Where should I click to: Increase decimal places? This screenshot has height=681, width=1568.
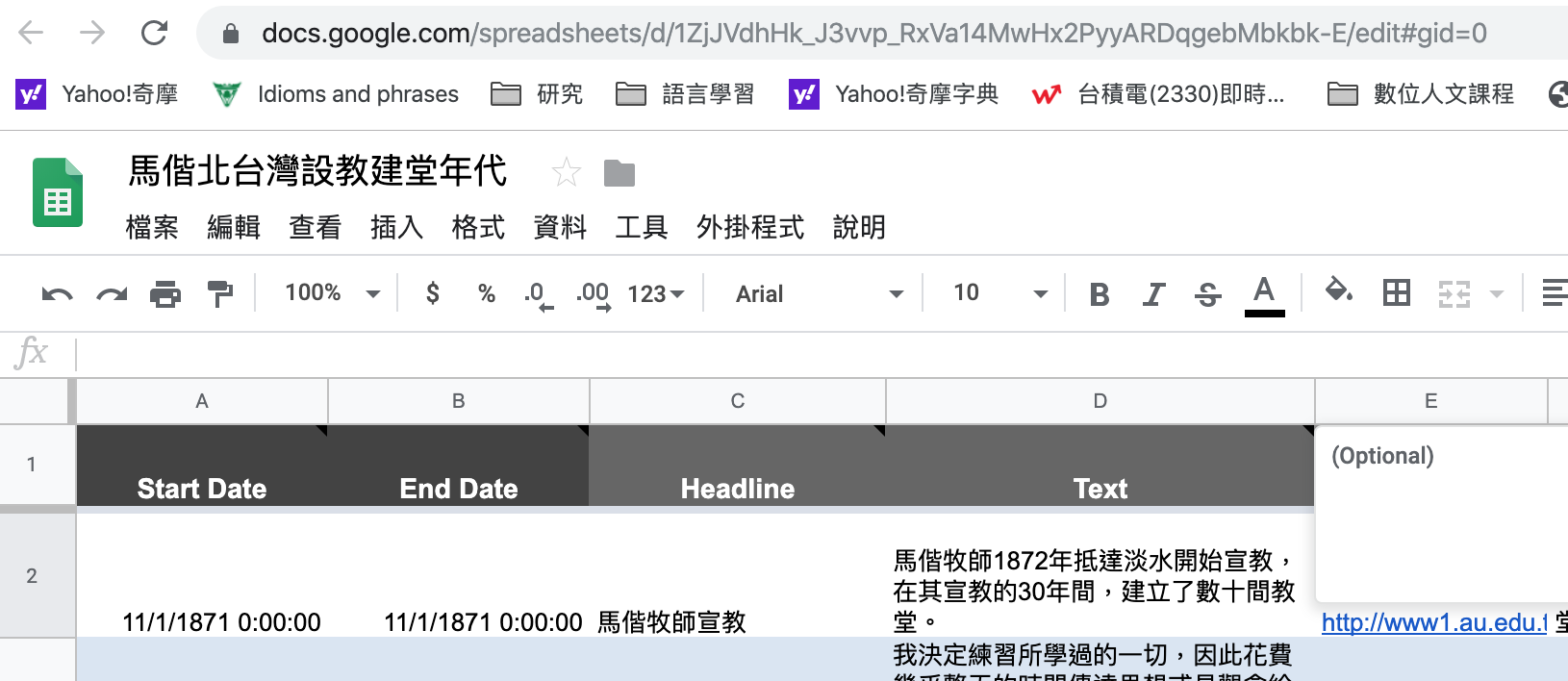[594, 295]
